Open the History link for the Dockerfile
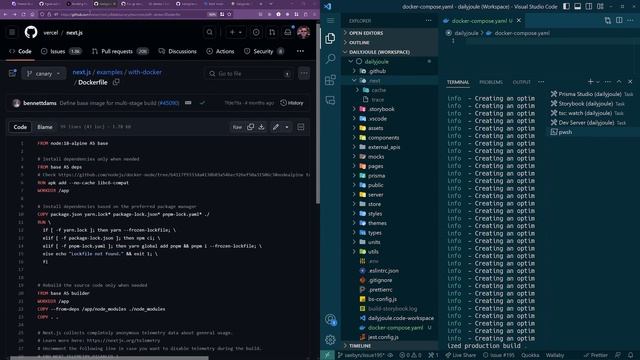This screenshot has width=640, height=360. click(x=292, y=103)
